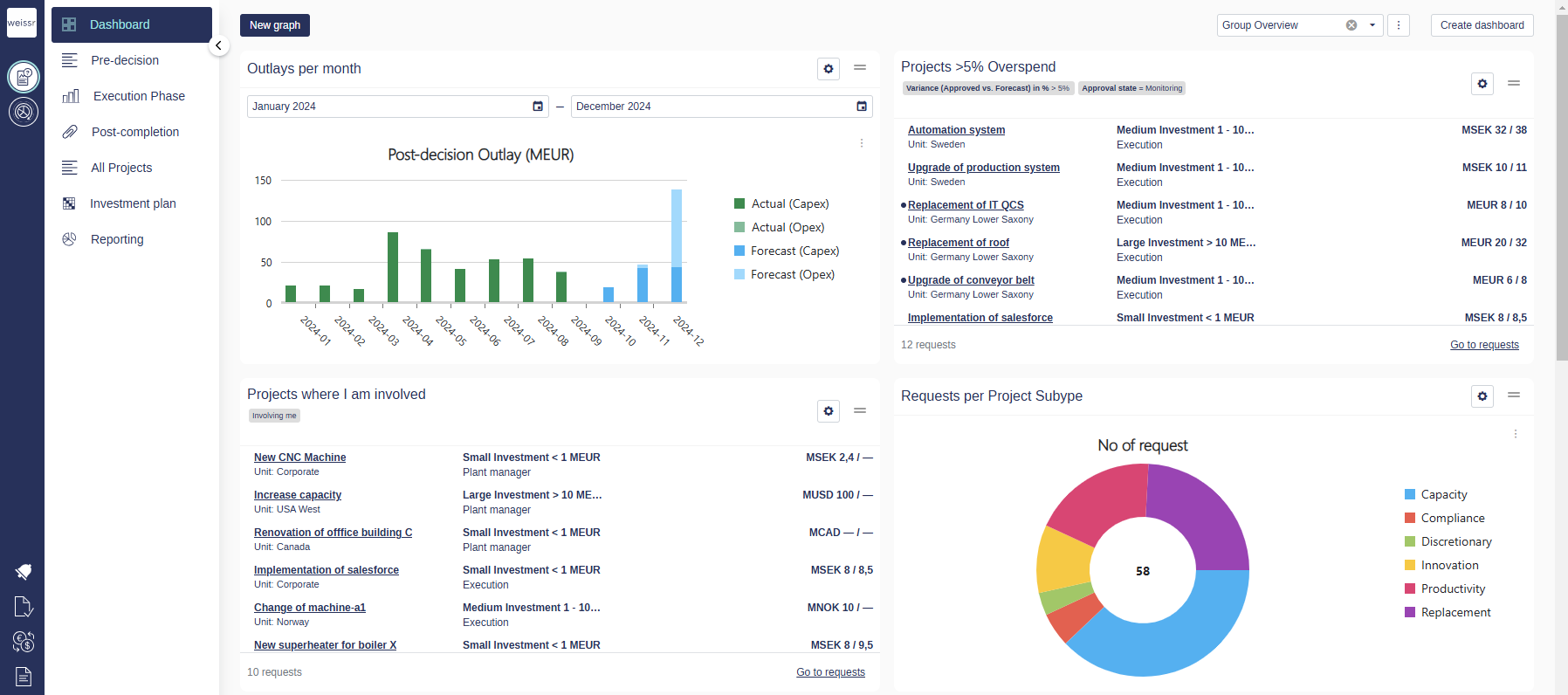Open the Increase capacity project

click(x=298, y=495)
